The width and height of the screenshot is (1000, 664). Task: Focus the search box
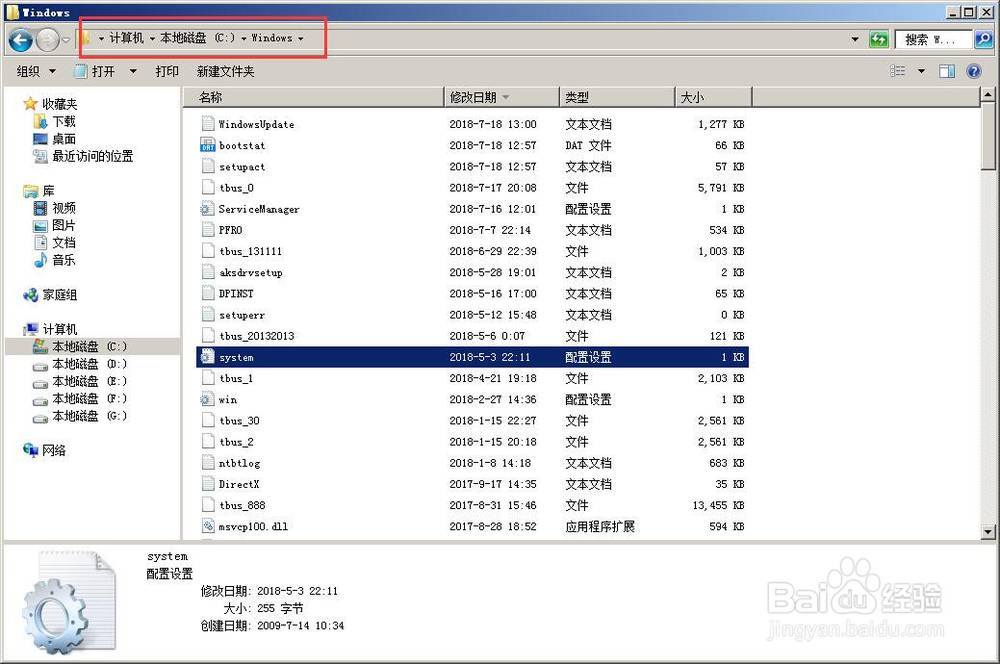click(934, 39)
